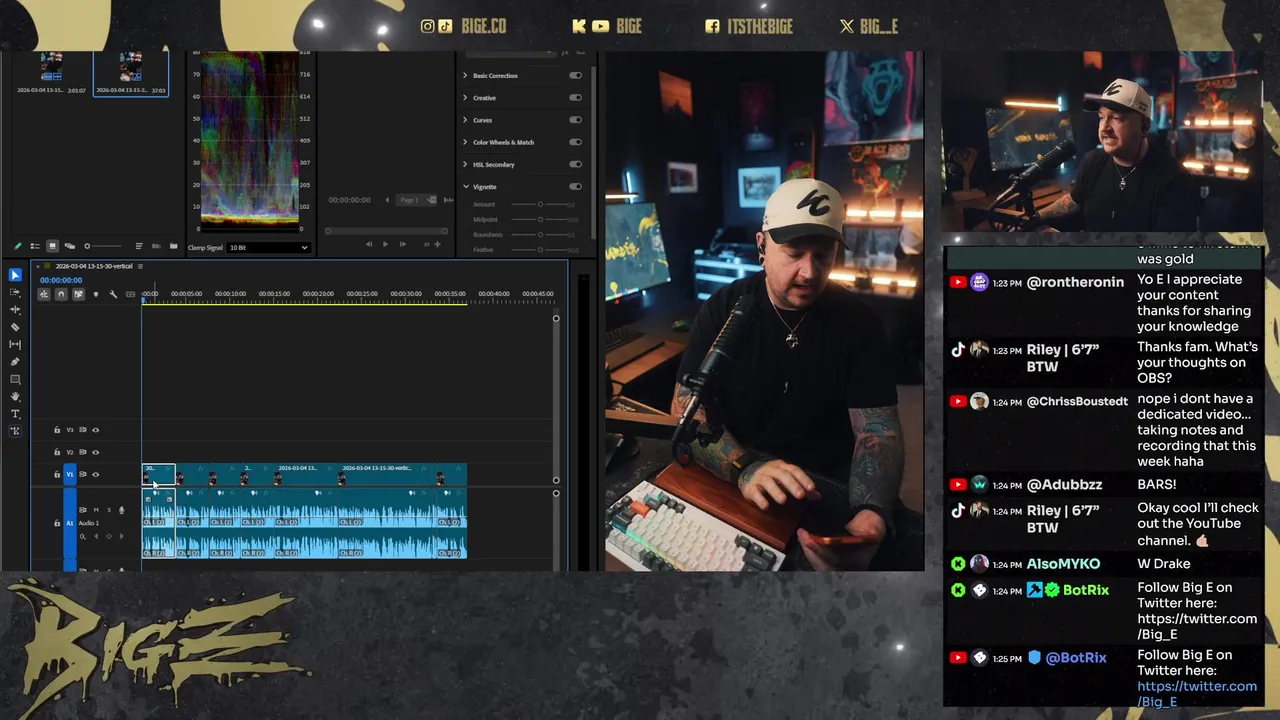1280x720 pixels.
Task: Select the Hand tool
Action: [x=15, y=397]
